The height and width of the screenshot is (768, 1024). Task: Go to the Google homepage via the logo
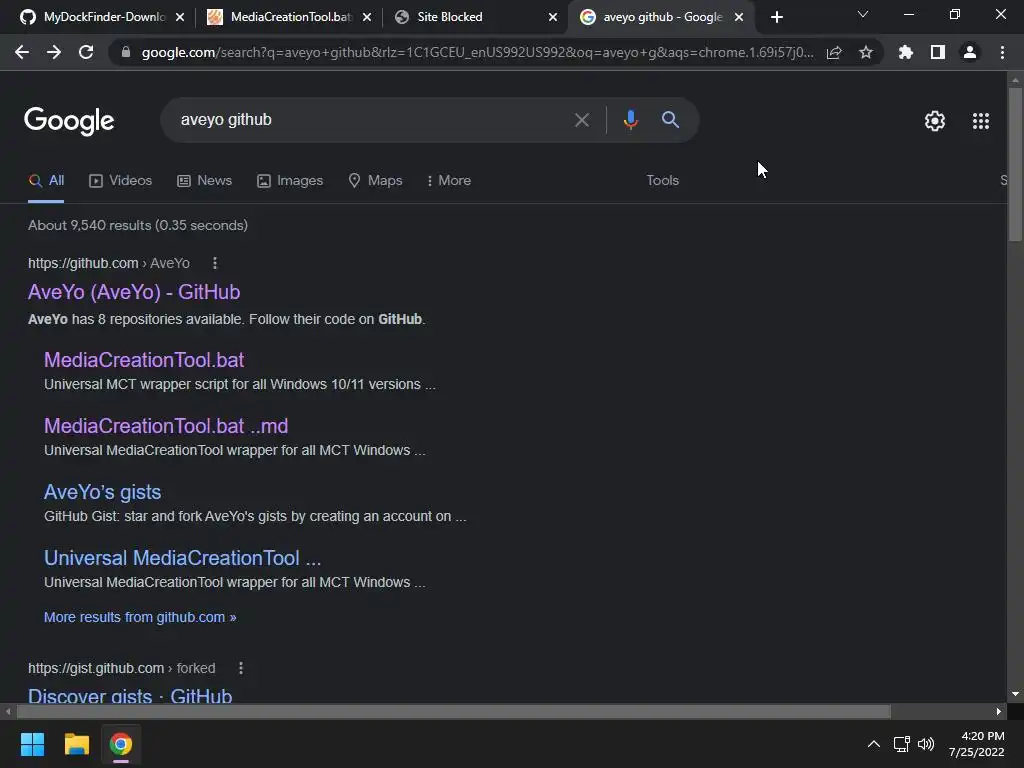click(x=69, y=121)
